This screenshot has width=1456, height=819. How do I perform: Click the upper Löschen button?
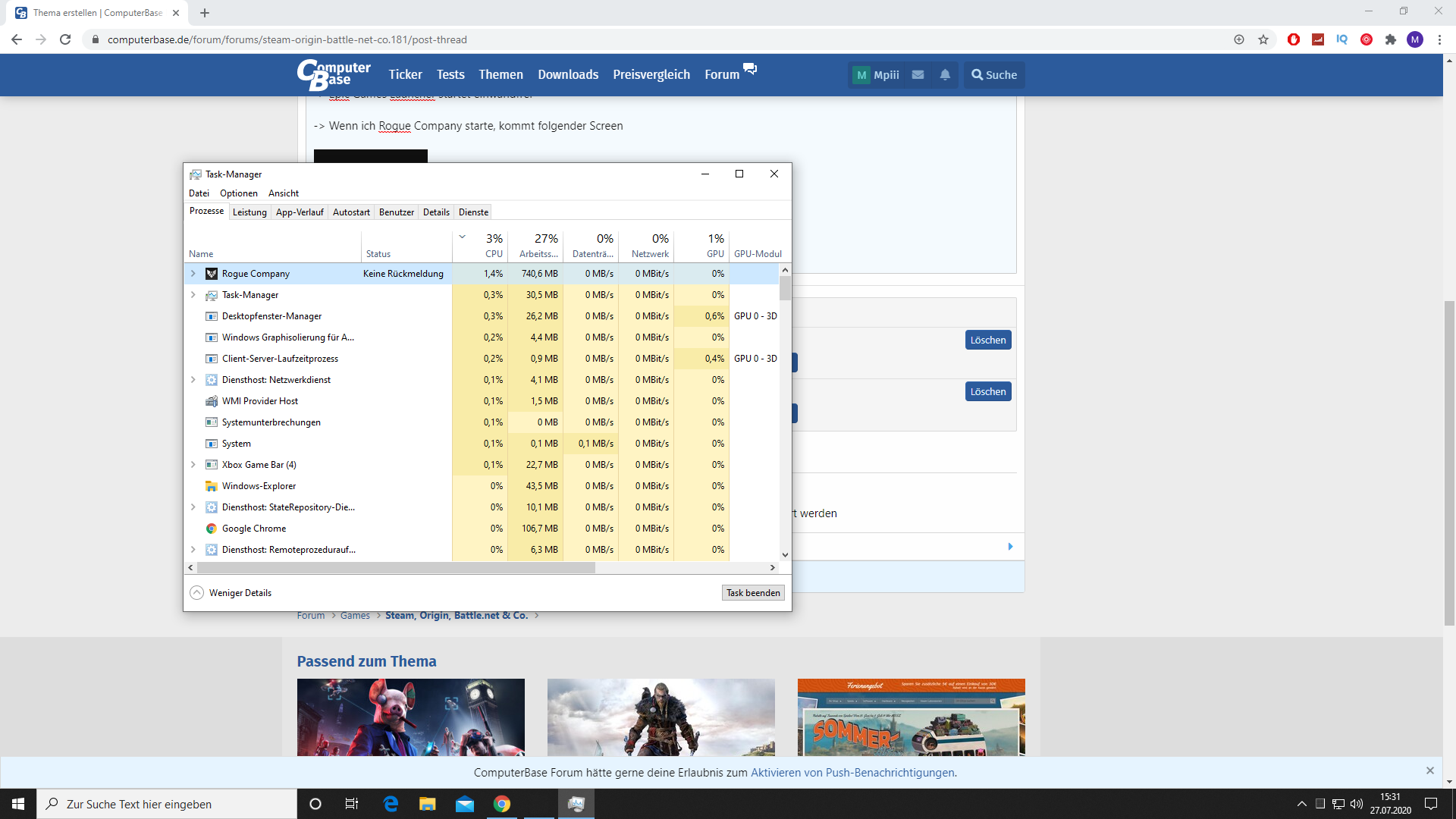[x=988, y=340]
